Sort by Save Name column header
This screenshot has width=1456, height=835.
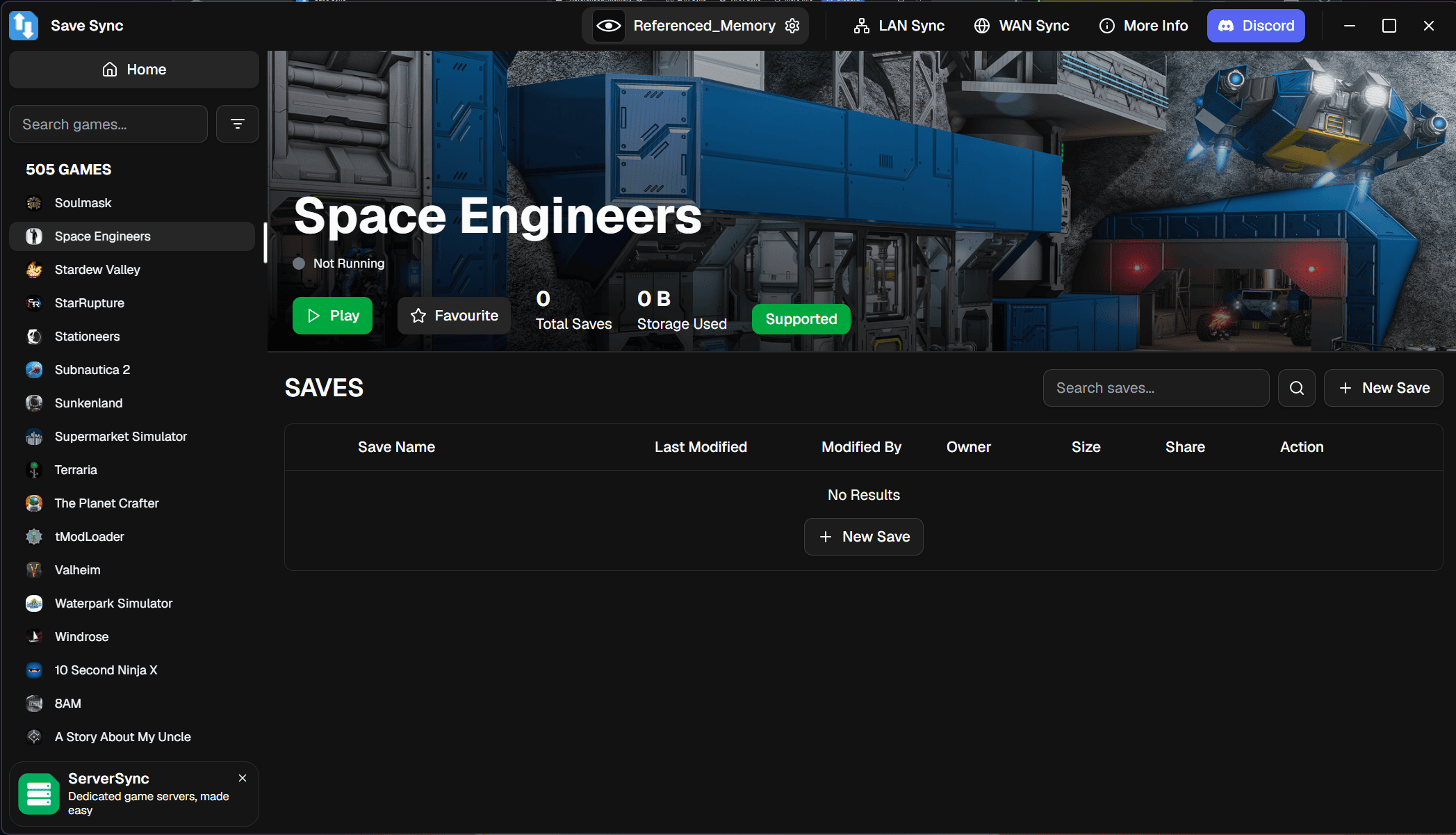click(x=396, y=447)
